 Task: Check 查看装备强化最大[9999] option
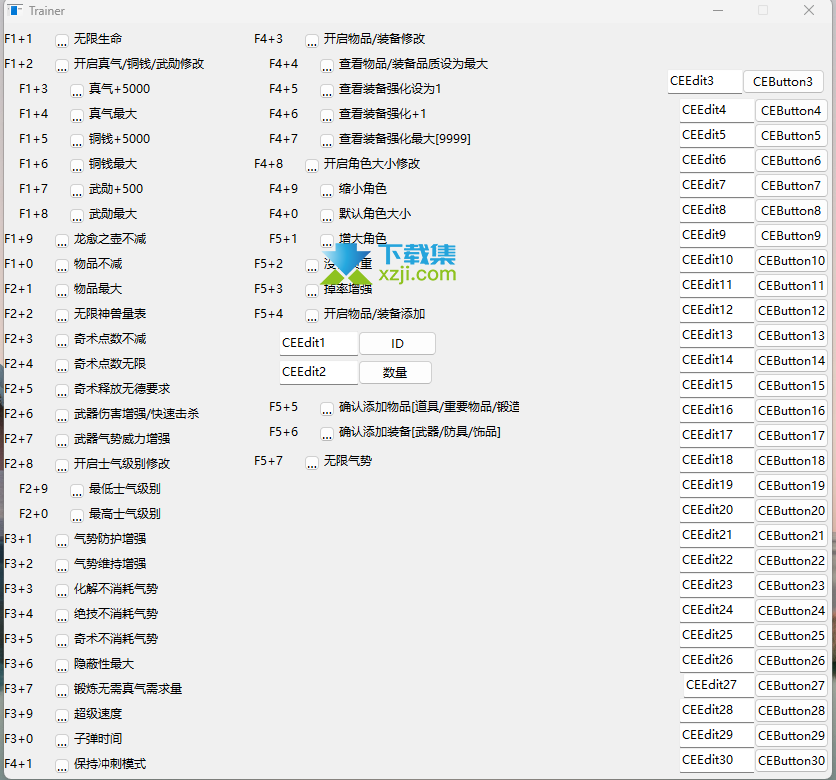pyautogui.click(x=327, y=140)
